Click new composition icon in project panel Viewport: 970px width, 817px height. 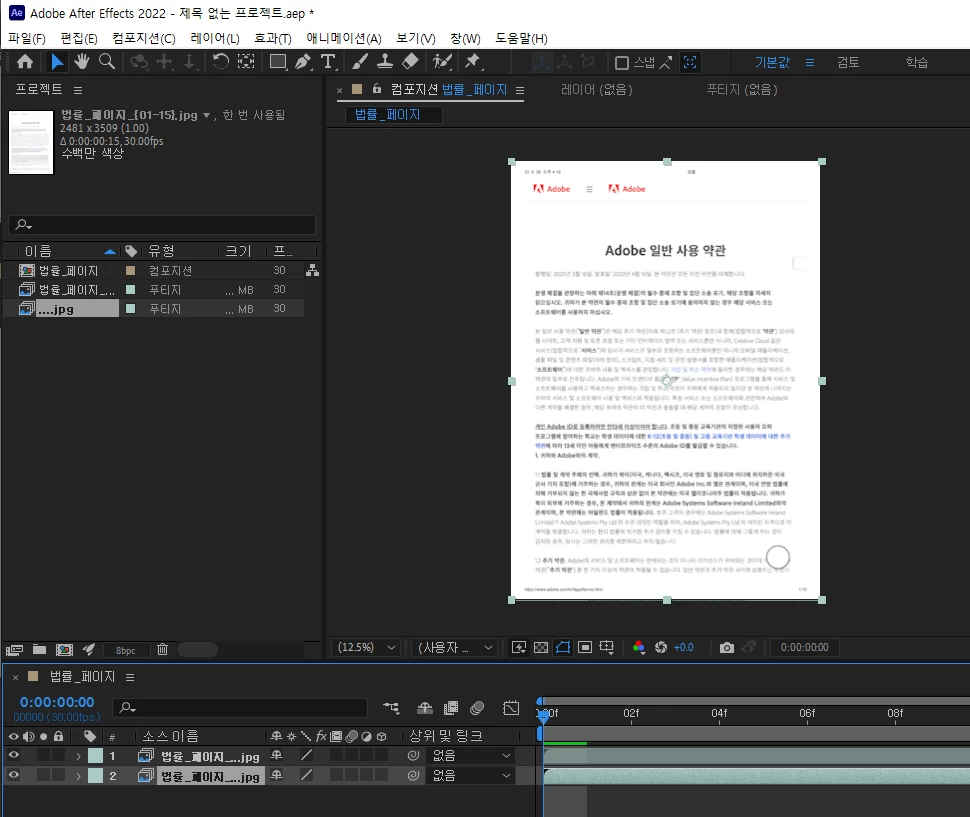64,649
